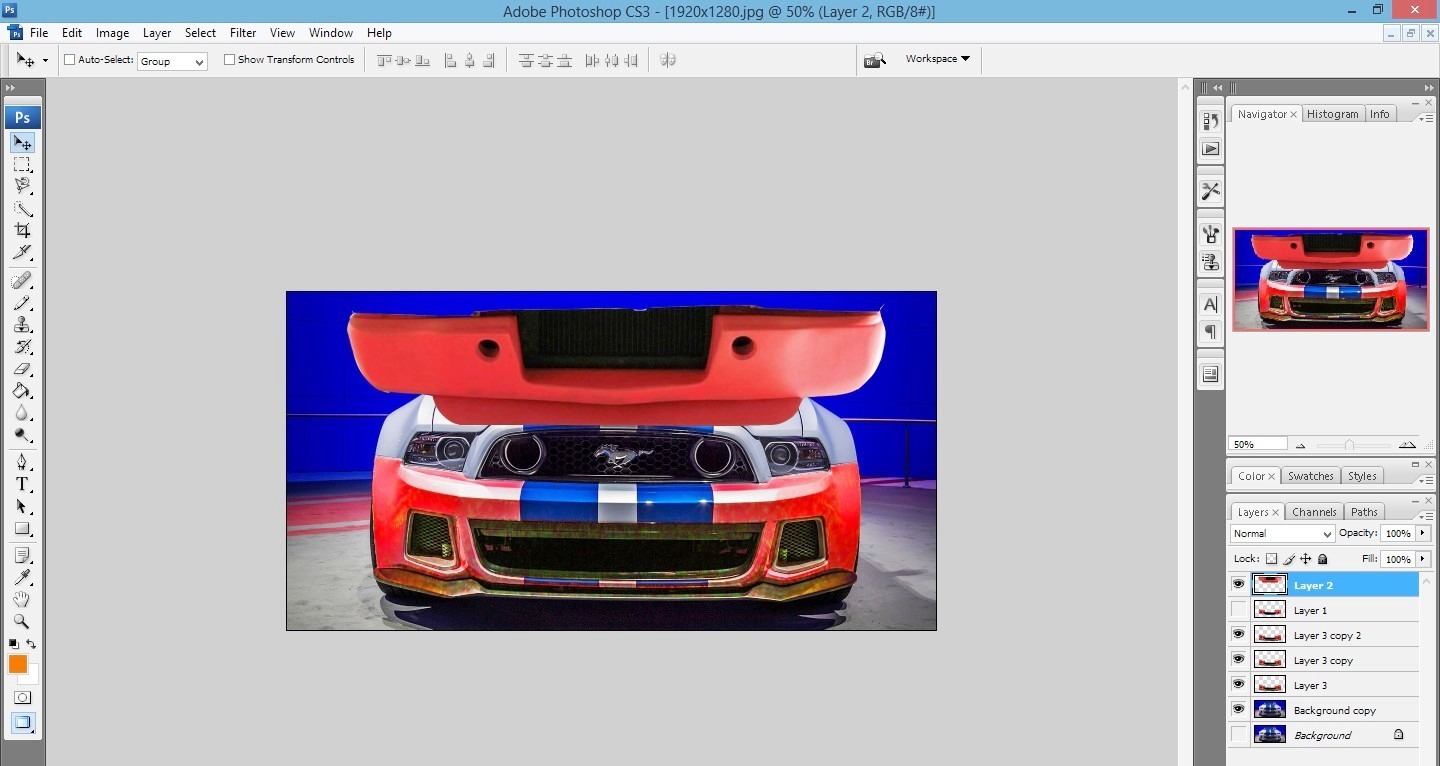Enable Auto-Select checkbox
This screenshot has height=766, width=1440.
pos(70,60)
